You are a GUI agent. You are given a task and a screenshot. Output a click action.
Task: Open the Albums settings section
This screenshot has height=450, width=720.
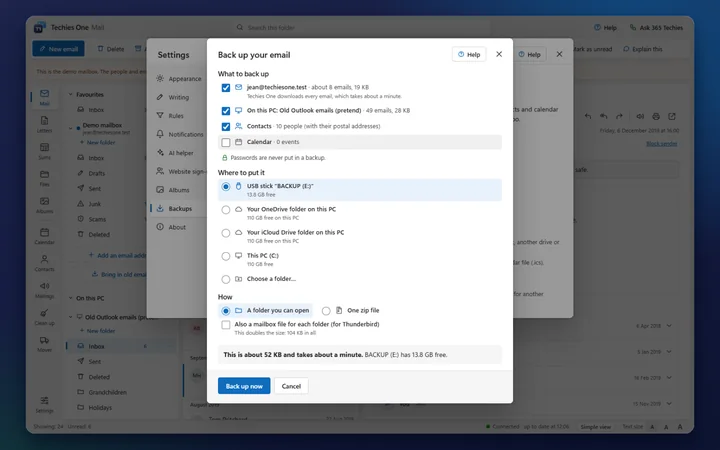coord(180,190)
